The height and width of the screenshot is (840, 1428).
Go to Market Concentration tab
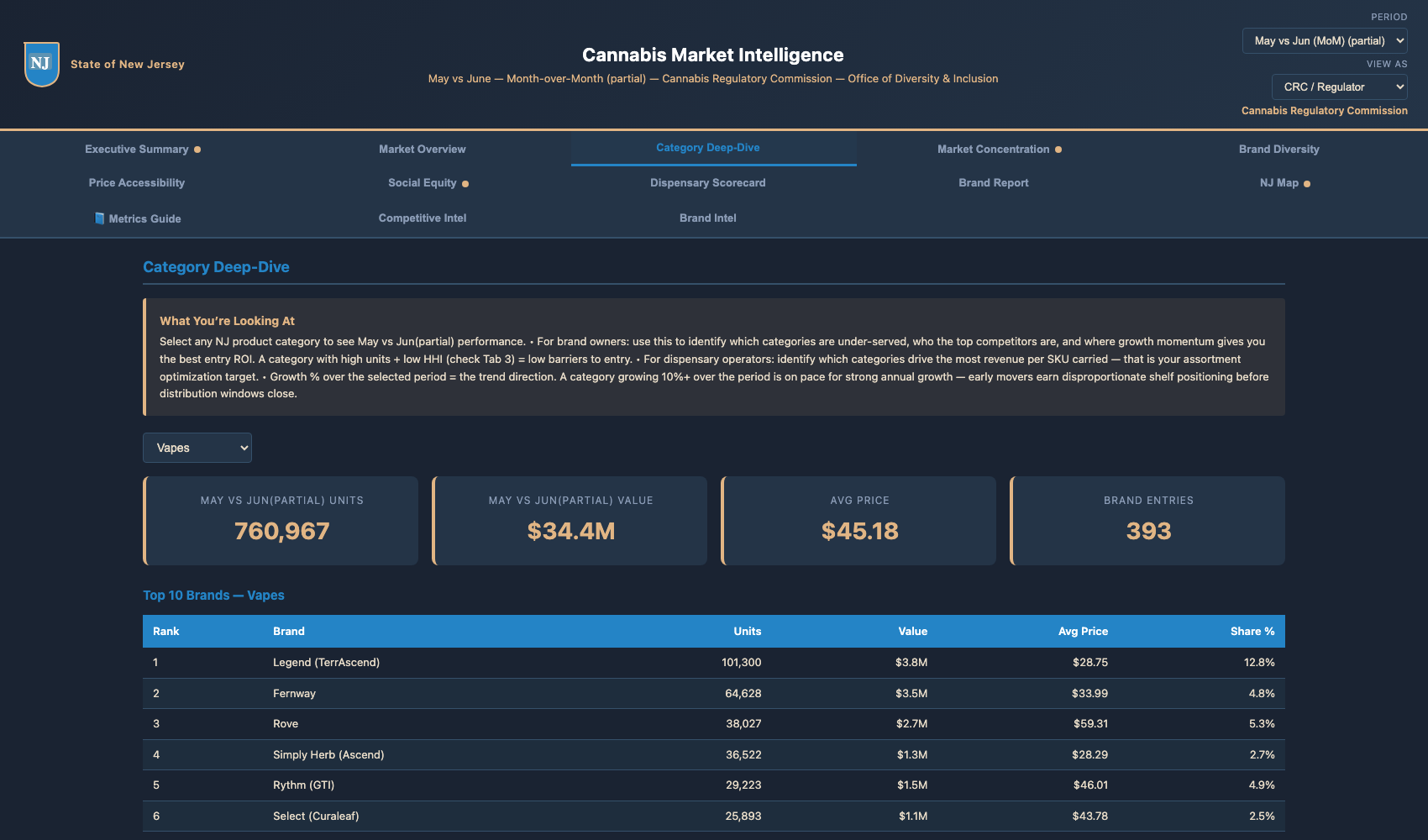1000,149
